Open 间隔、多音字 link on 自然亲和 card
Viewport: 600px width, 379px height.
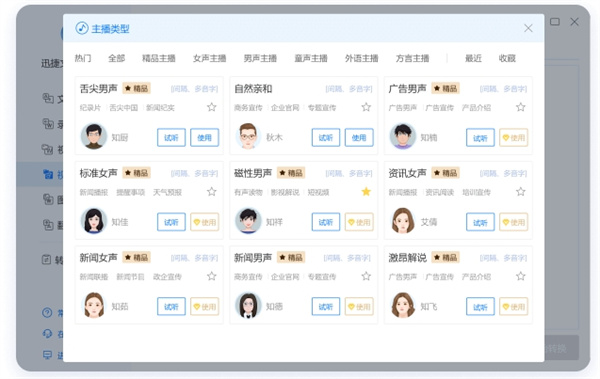pos(349,89)
